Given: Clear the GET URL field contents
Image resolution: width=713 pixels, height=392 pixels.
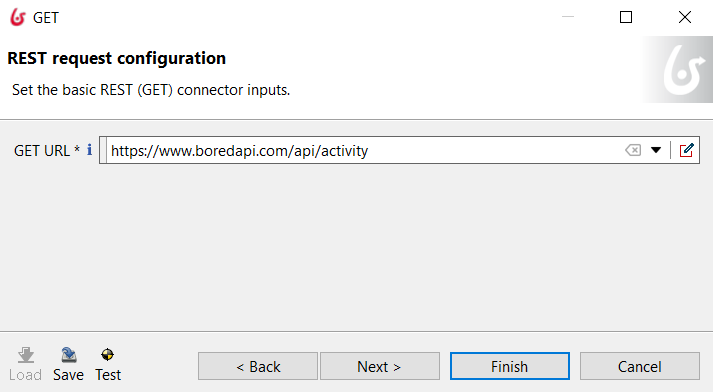Looking at the screenshot, I should click(x=633, y=150).
